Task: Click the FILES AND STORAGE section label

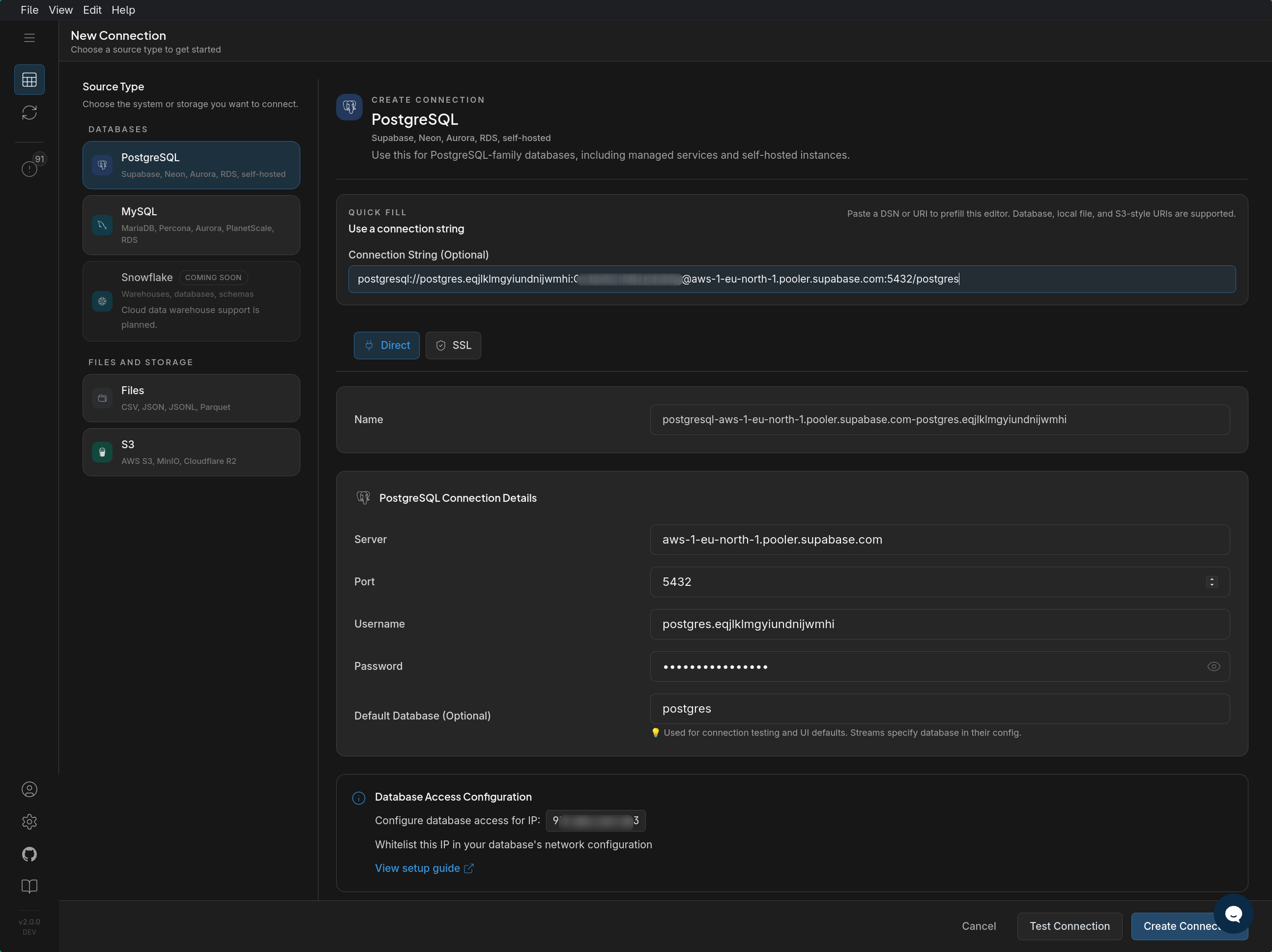Action: click(x=140, y=362)
